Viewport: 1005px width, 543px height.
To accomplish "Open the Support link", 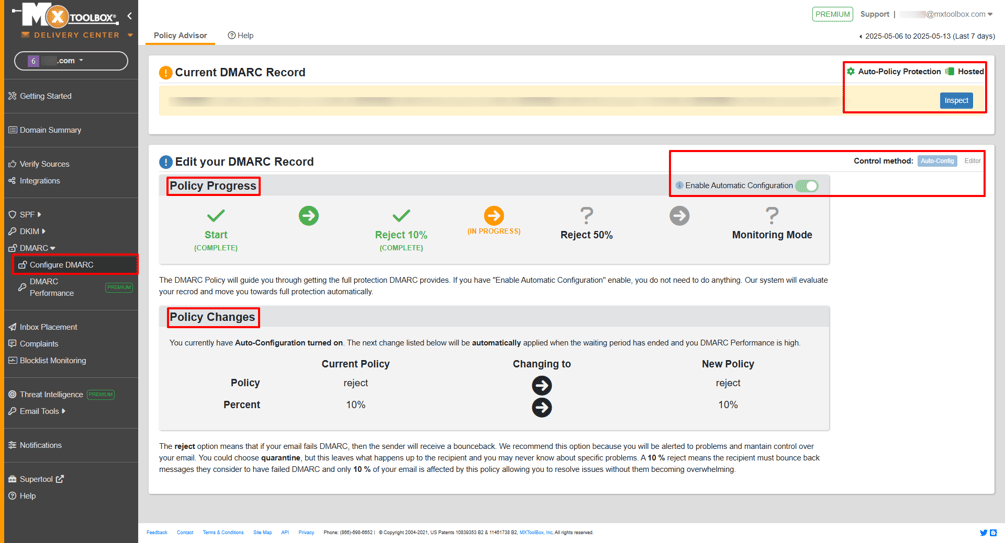I will point(874,14).
